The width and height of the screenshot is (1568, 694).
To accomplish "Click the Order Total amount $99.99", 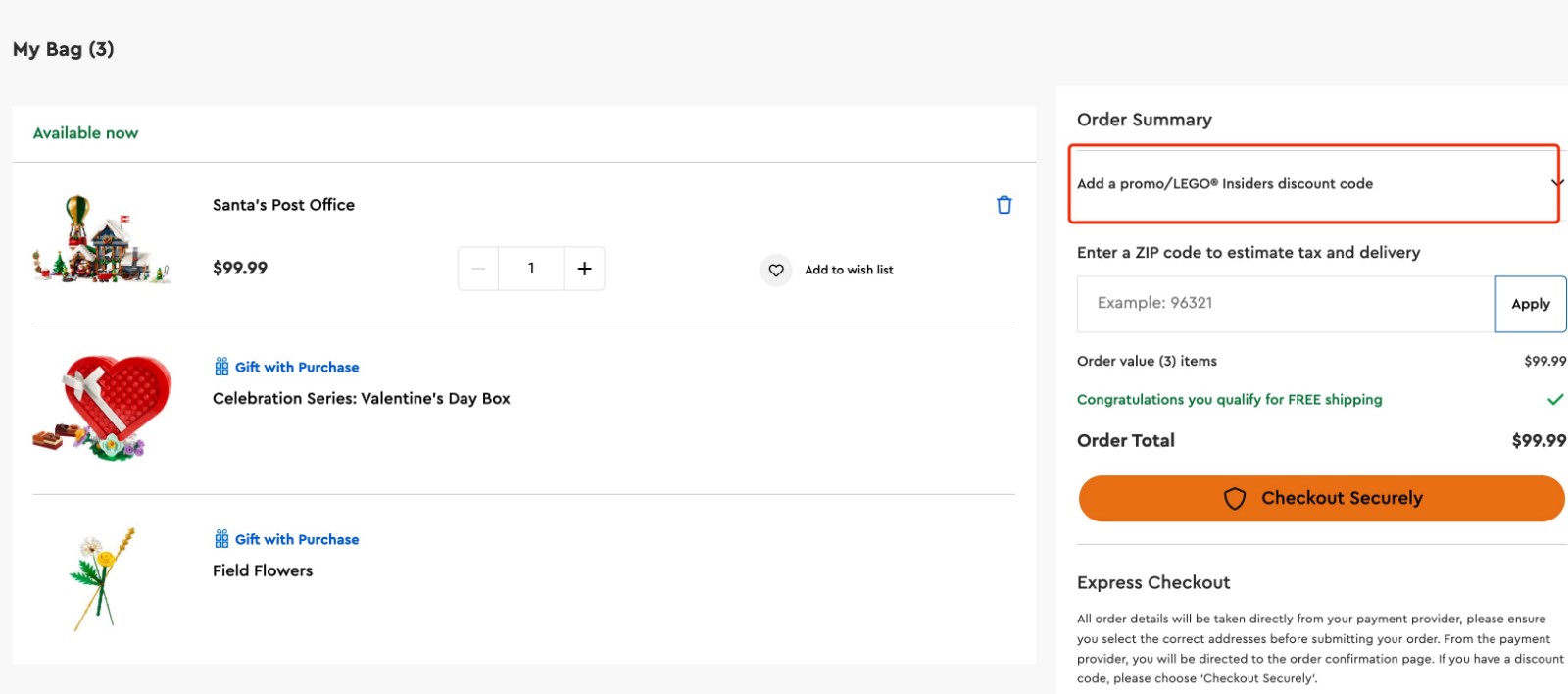I will point(1539,440).
